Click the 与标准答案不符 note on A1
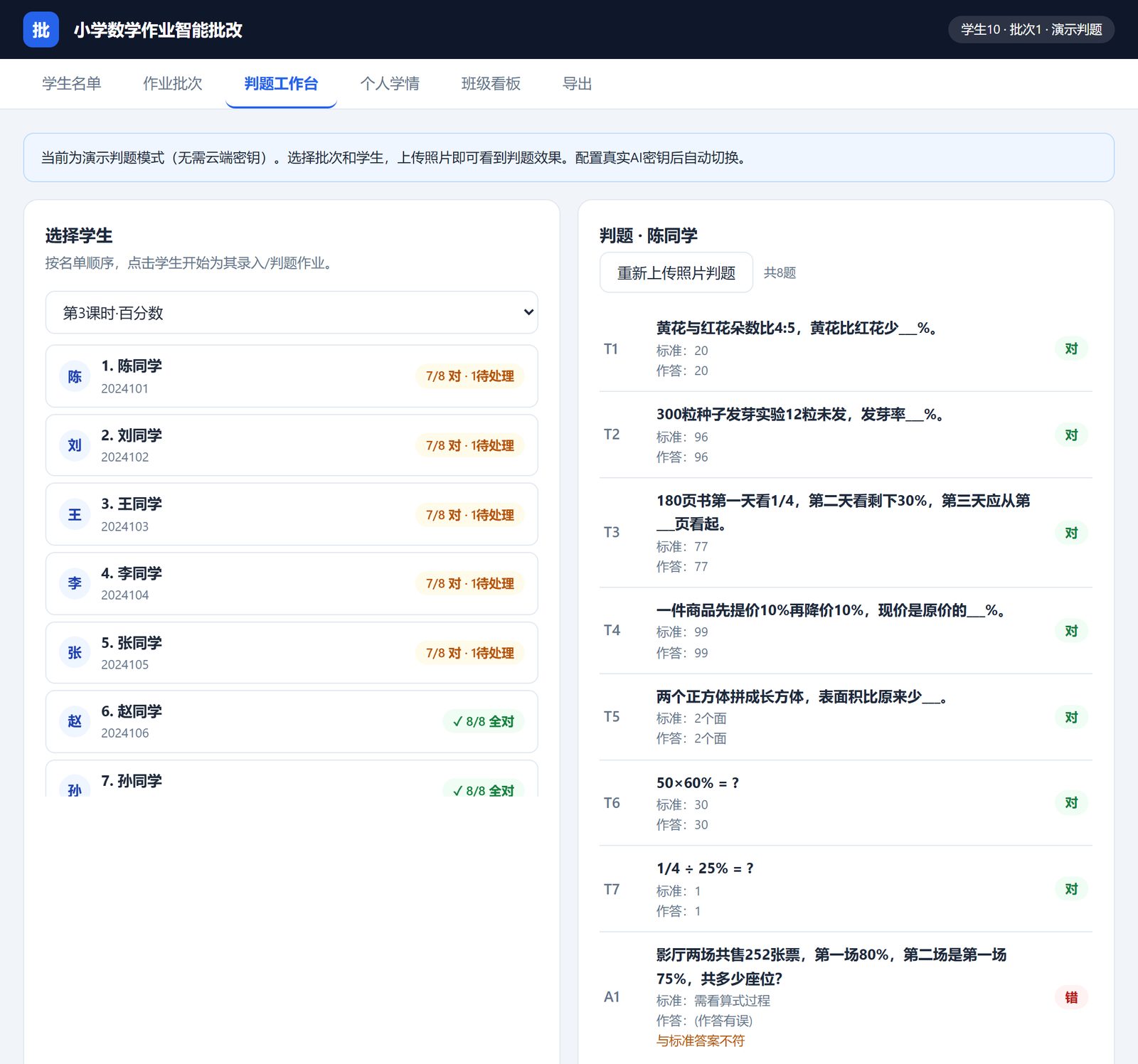This screenshot has height=1064, width=1138. [701, 1041]
